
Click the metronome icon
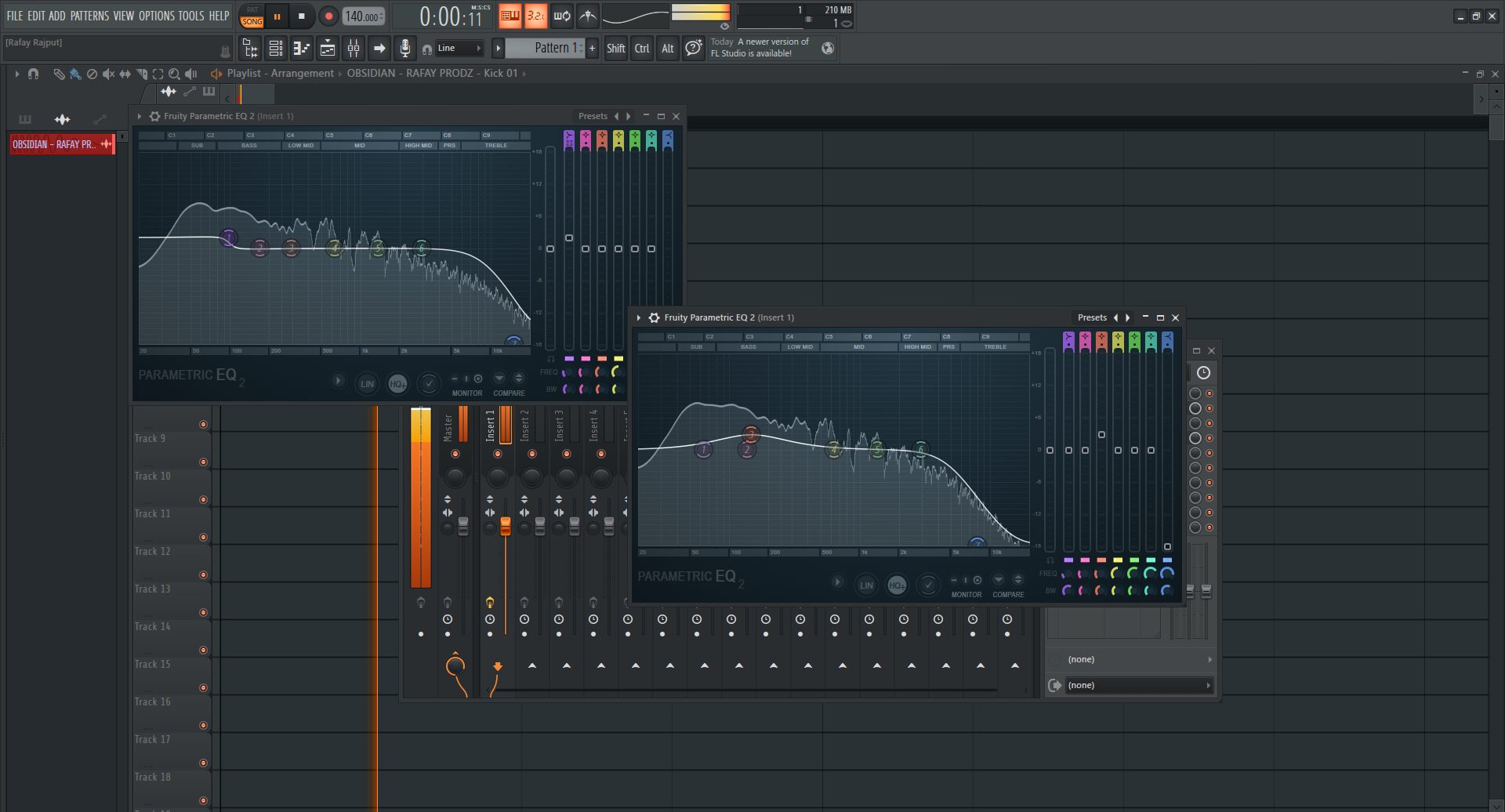pos(587,16)
